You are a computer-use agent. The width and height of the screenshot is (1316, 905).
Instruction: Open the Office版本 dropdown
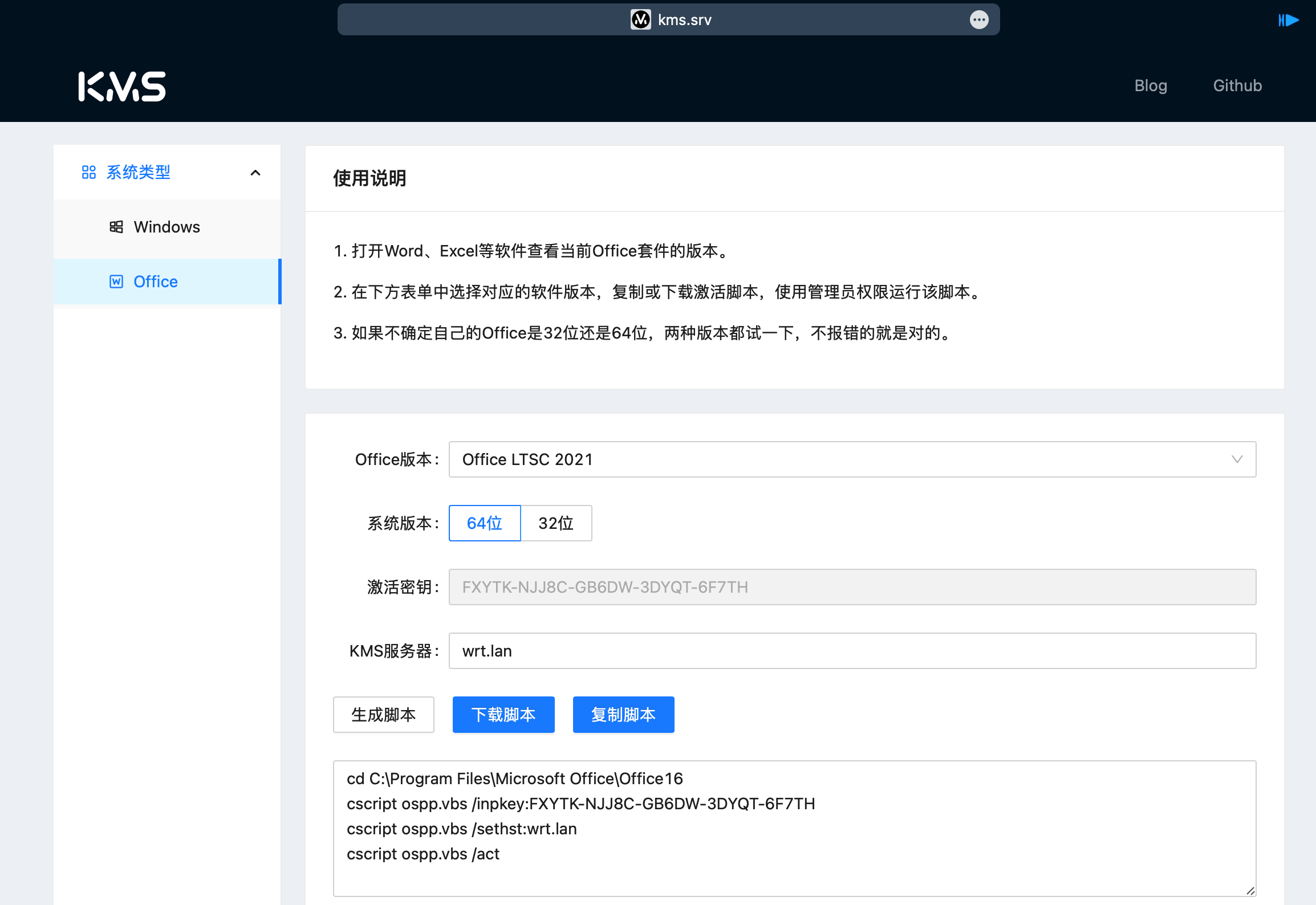pos(852,459)
